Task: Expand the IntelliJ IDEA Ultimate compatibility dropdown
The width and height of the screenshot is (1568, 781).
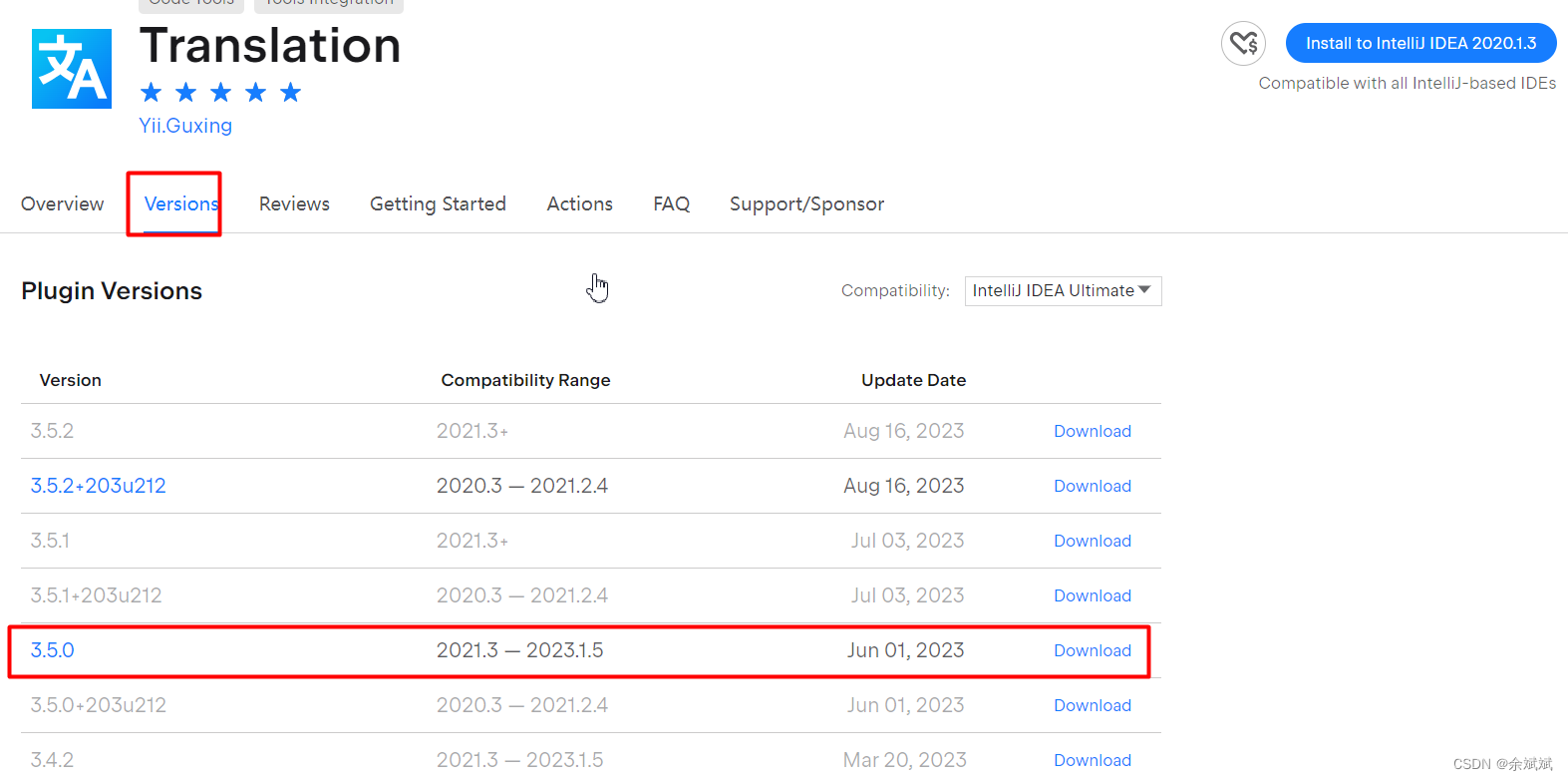Action: [1063, 290]
